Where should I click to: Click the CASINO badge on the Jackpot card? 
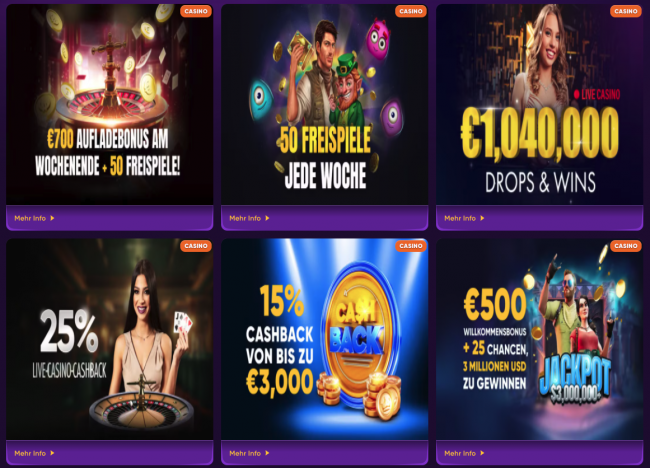point(626,246)
